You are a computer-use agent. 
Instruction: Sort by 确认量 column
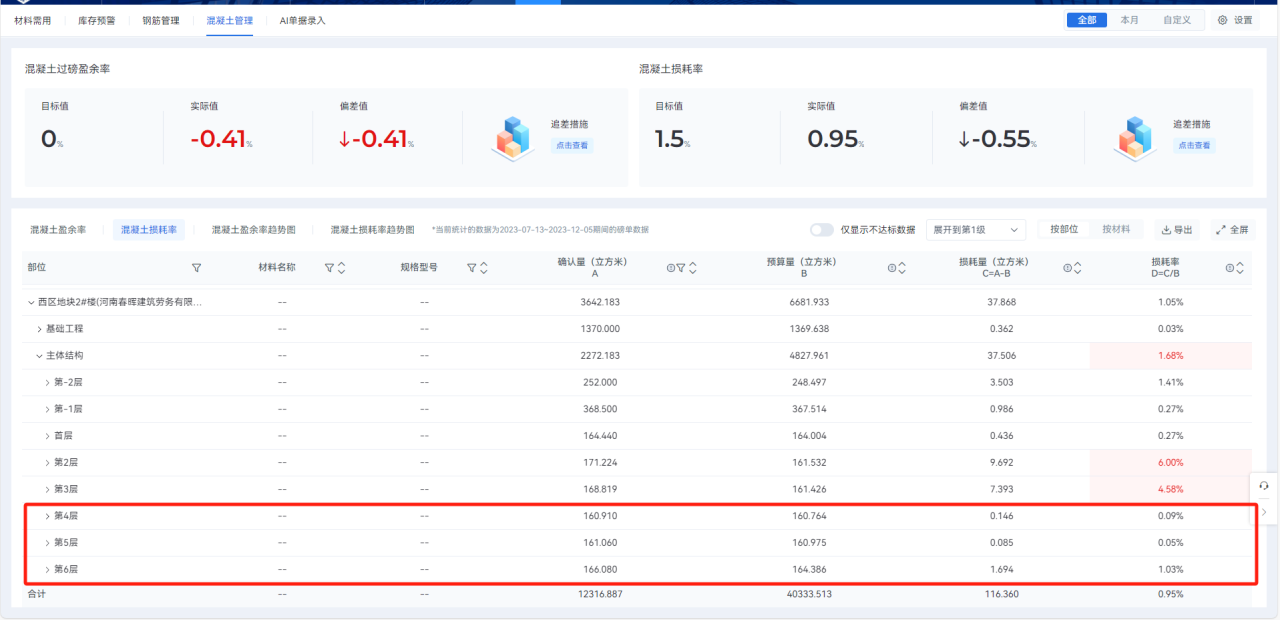pos(693,268)
